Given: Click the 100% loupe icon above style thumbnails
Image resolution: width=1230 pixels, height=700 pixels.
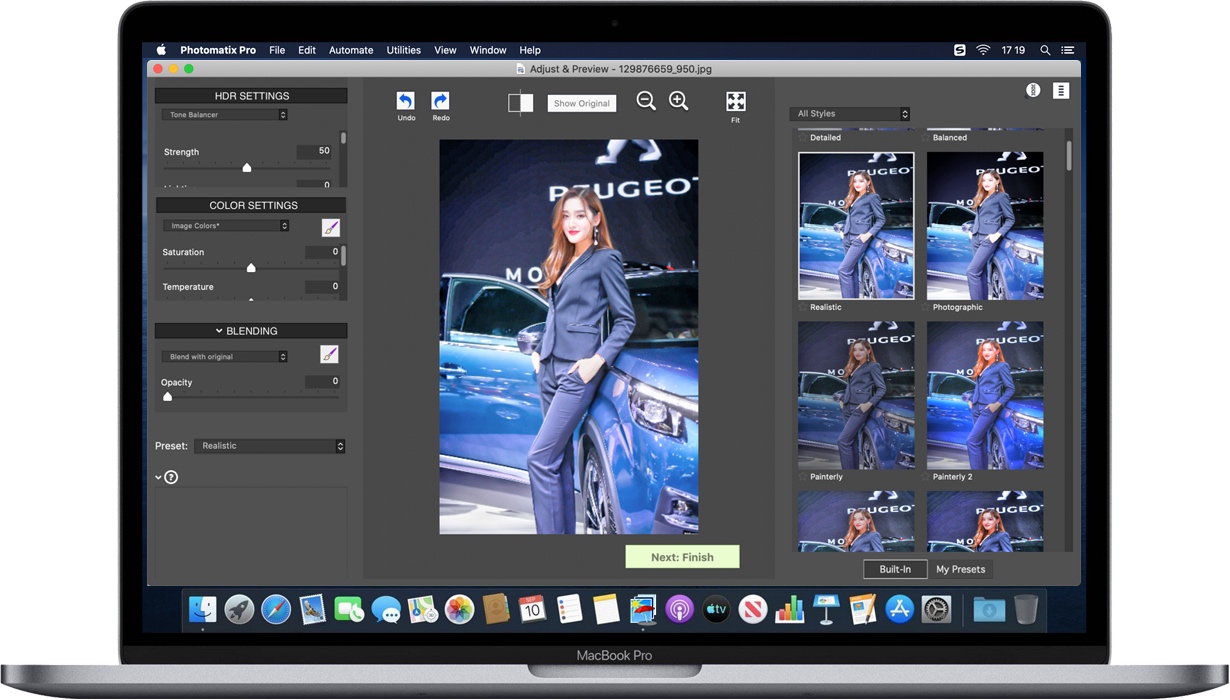Looking at the screenshot, I should coord(1032,90).
